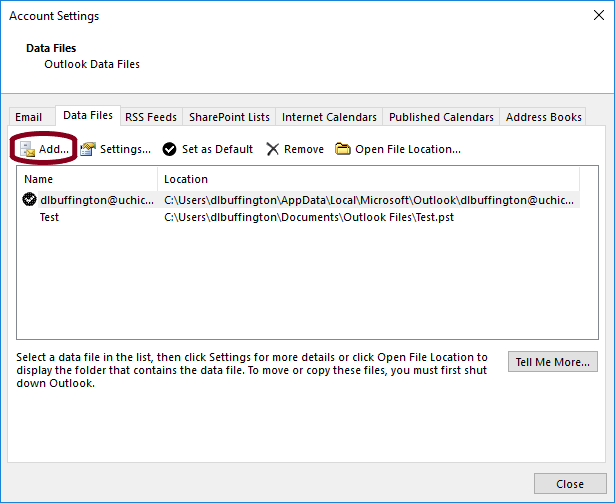Click the Test.pst location path

(309, 217)
